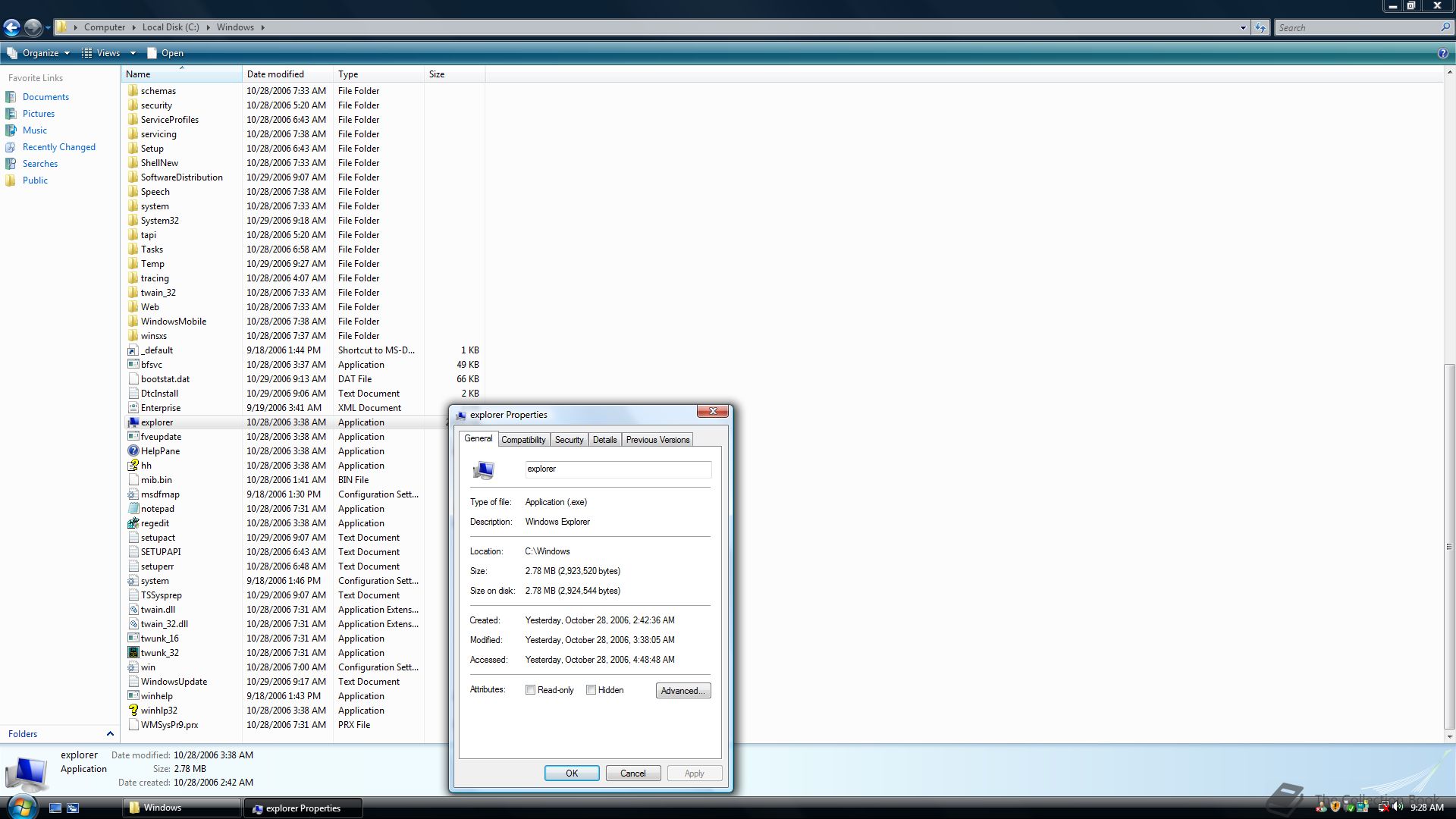Switch to the Previous Versions tab

(x=657, y=440)
